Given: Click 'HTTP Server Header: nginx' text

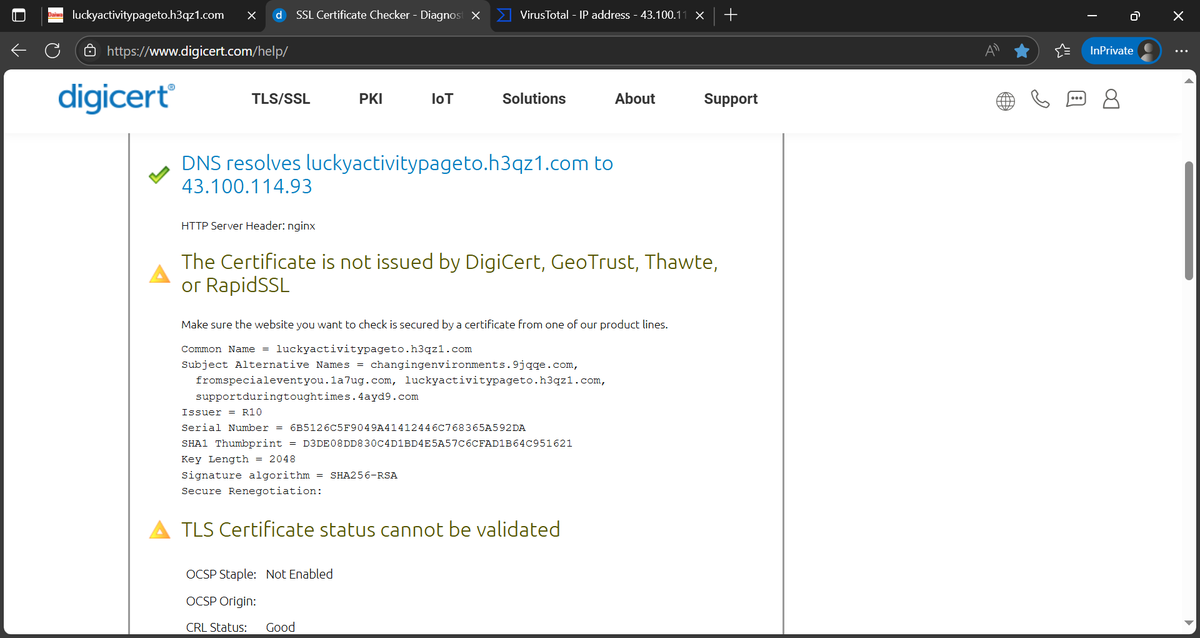Looking at the screenshot, I should coord(249,227).
